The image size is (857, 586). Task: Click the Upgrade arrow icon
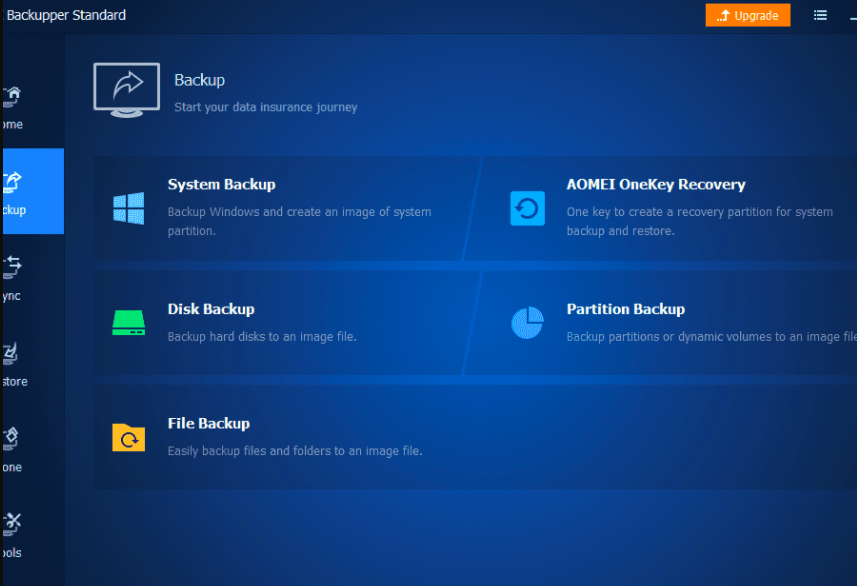[724, 15]
